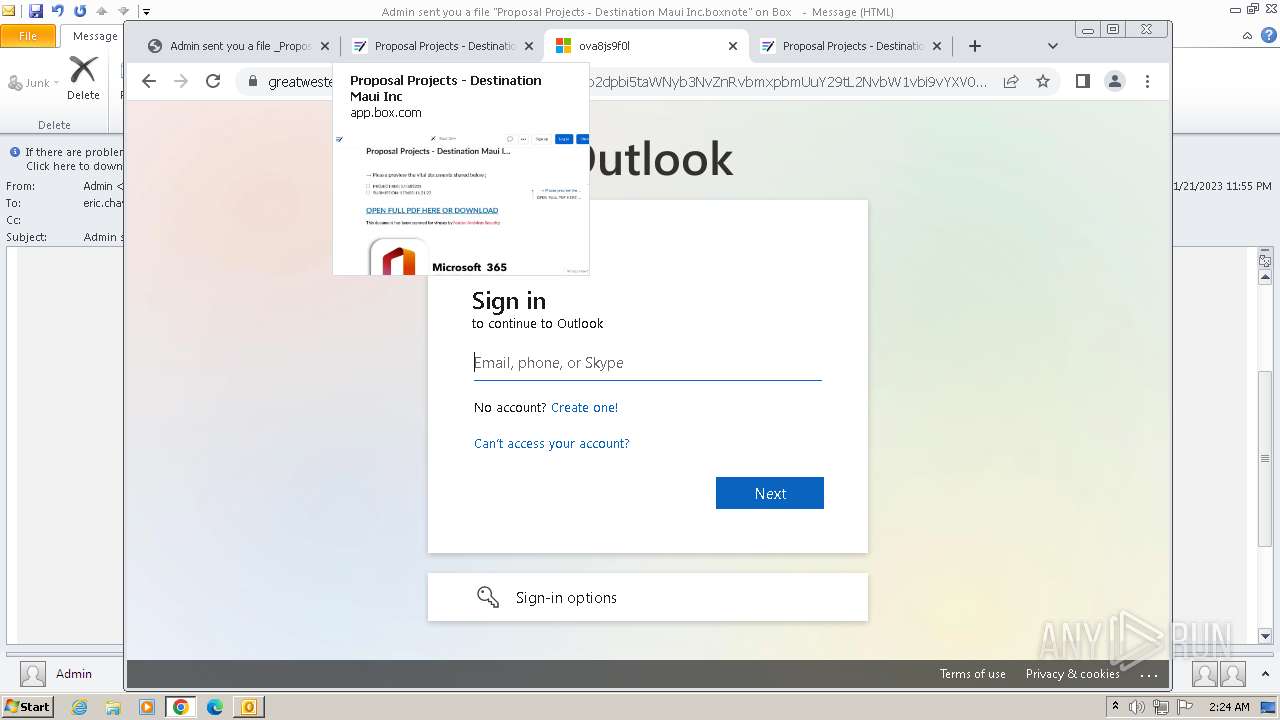Image resolution: width=1280 pixels, height=720 pixels.
Task: Open Junk dropdown in Outlook ribbon
Action: click(34, 83)
